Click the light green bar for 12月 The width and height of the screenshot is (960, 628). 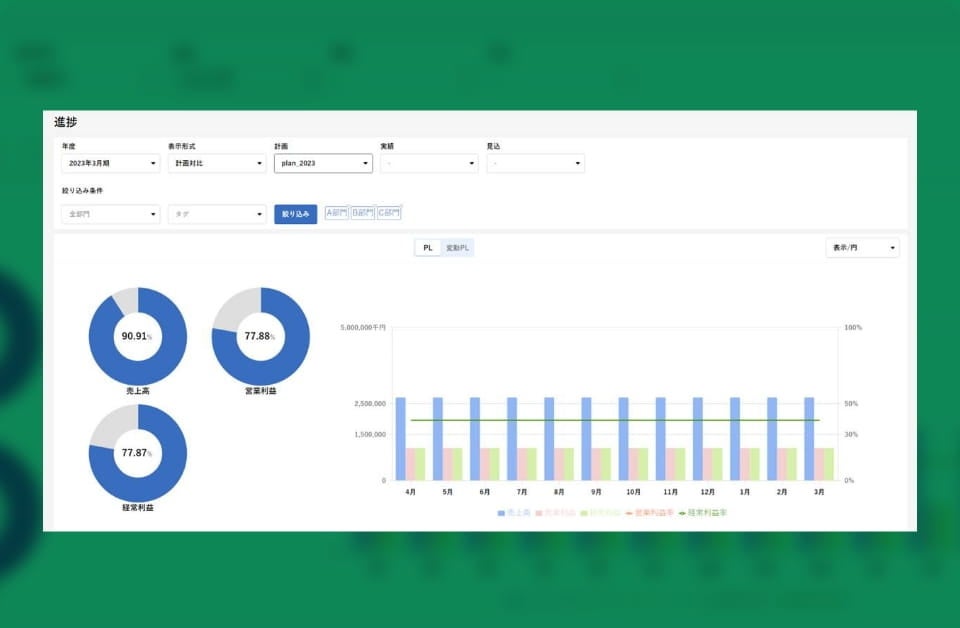pyautogui.click(x=718, y=464)
